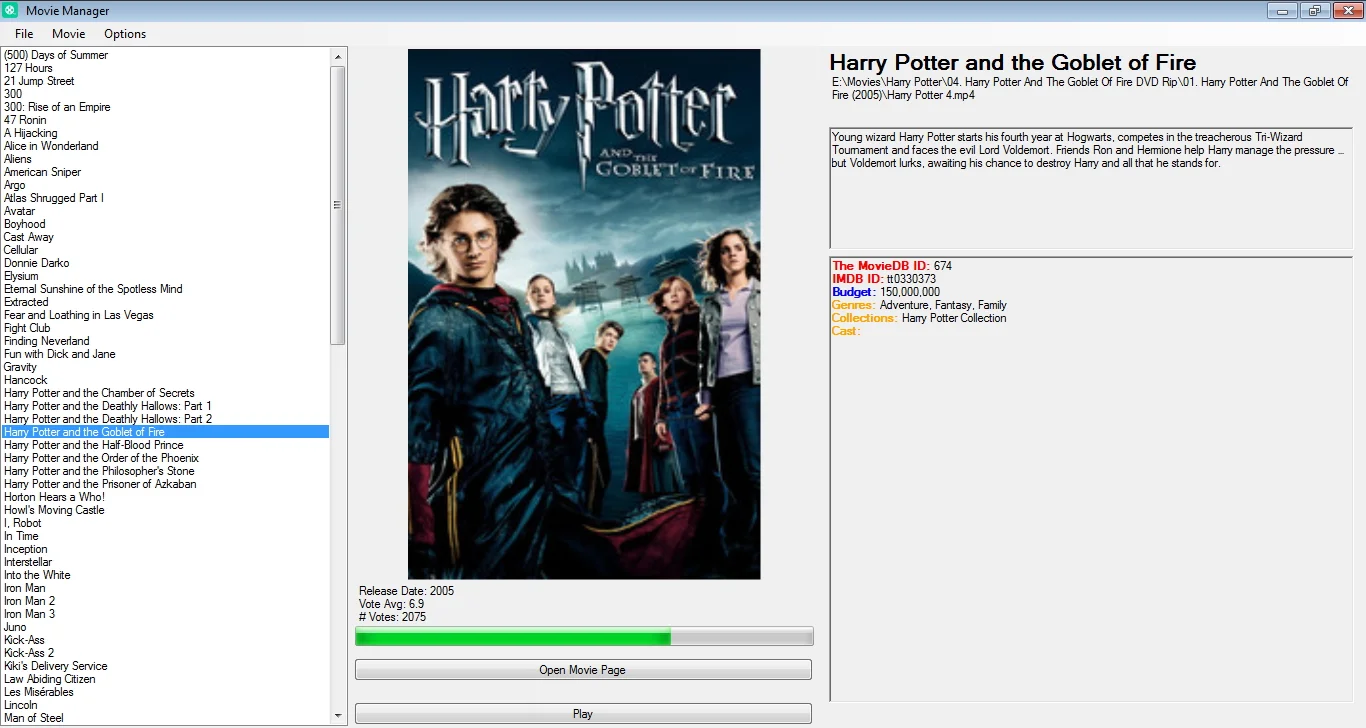Select "Elysium" in movie list
This screenshot has width=1366, height=728.
165,276
